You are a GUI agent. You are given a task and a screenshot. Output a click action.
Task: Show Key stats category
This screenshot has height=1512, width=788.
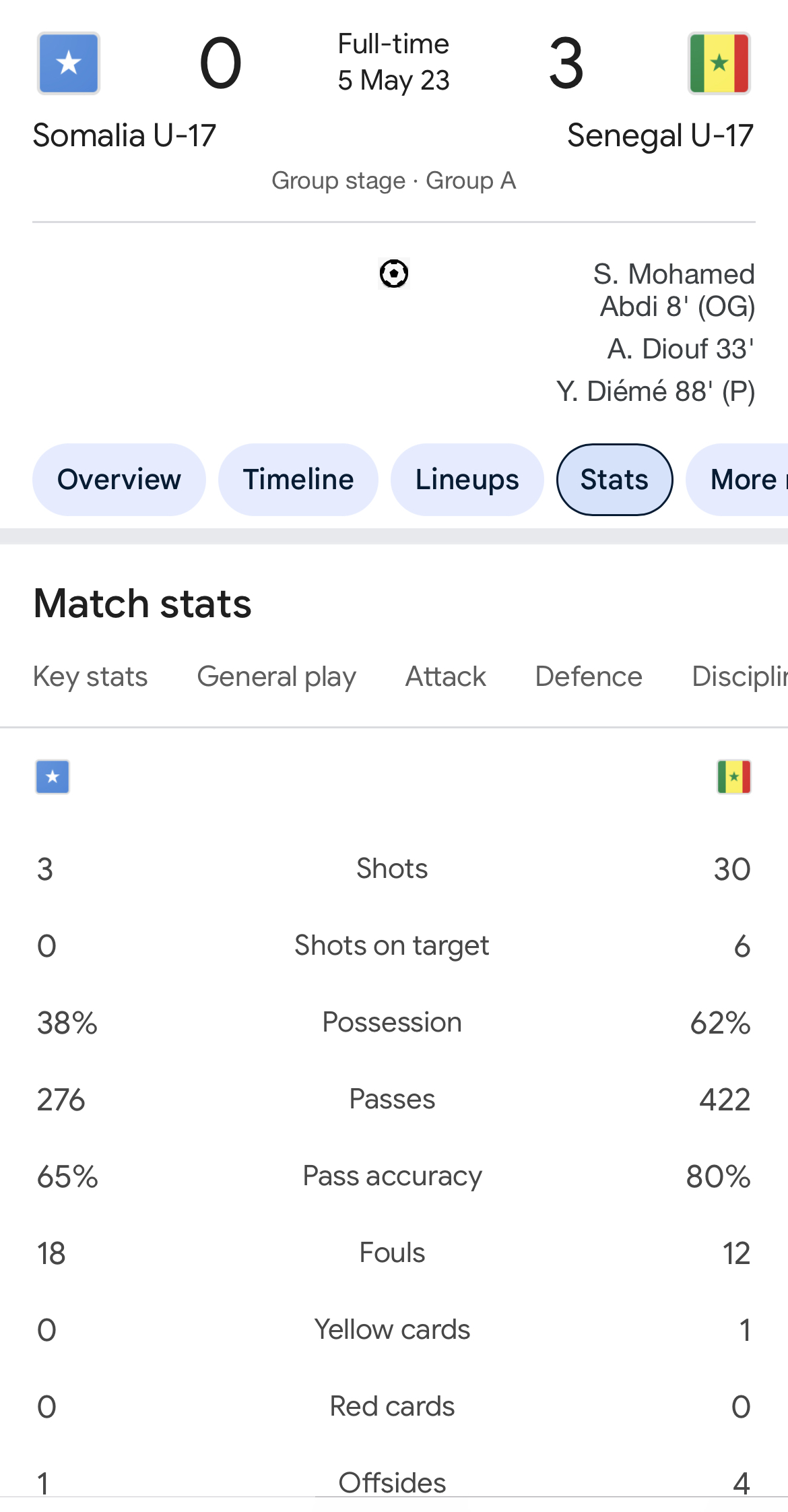click(x=90, y=676)
